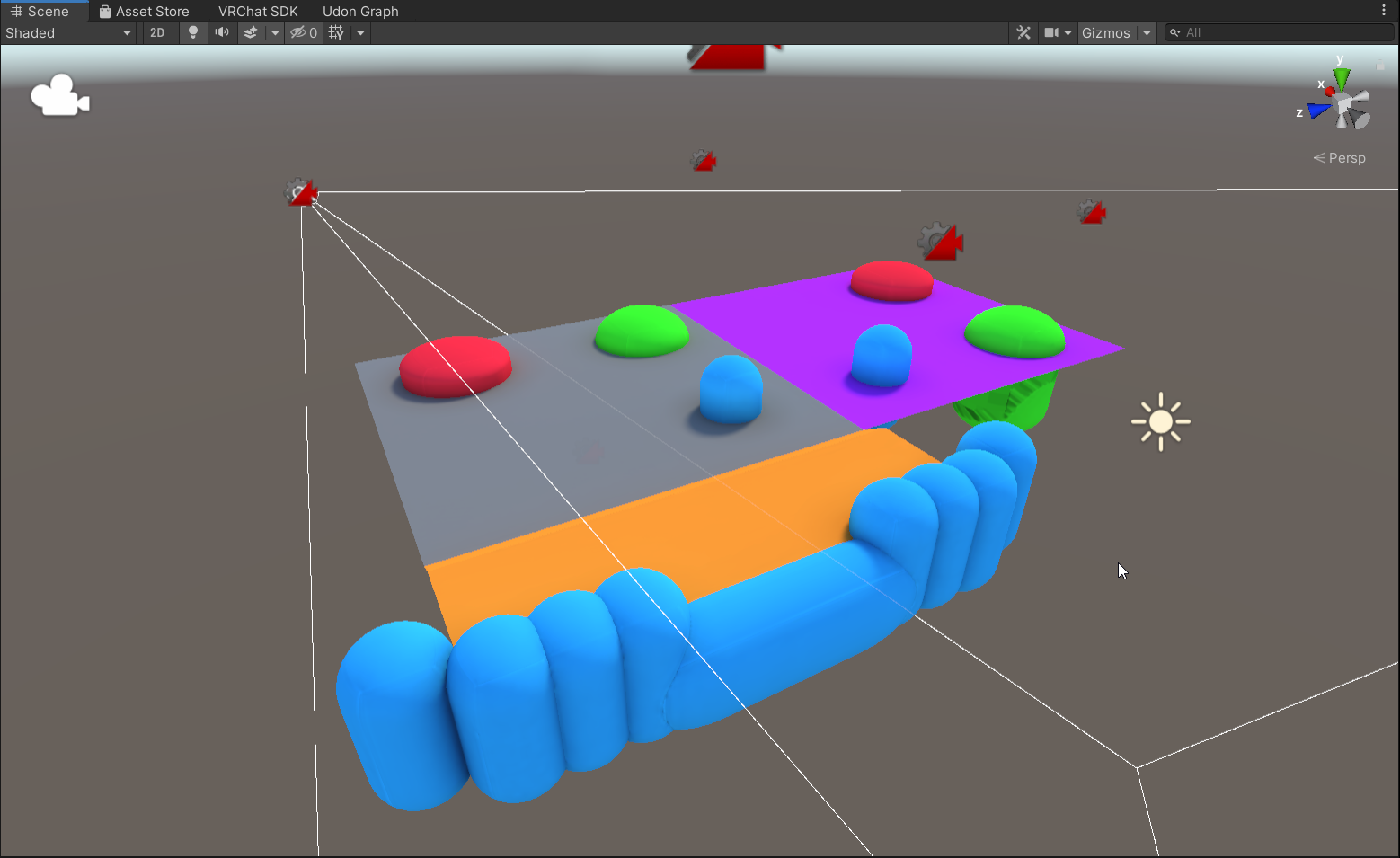Viewport: 1400px width, 858px height.
Task: Expand the grid settings dropdown arrow
Action: pyautogui.click(x=361, y=32)
